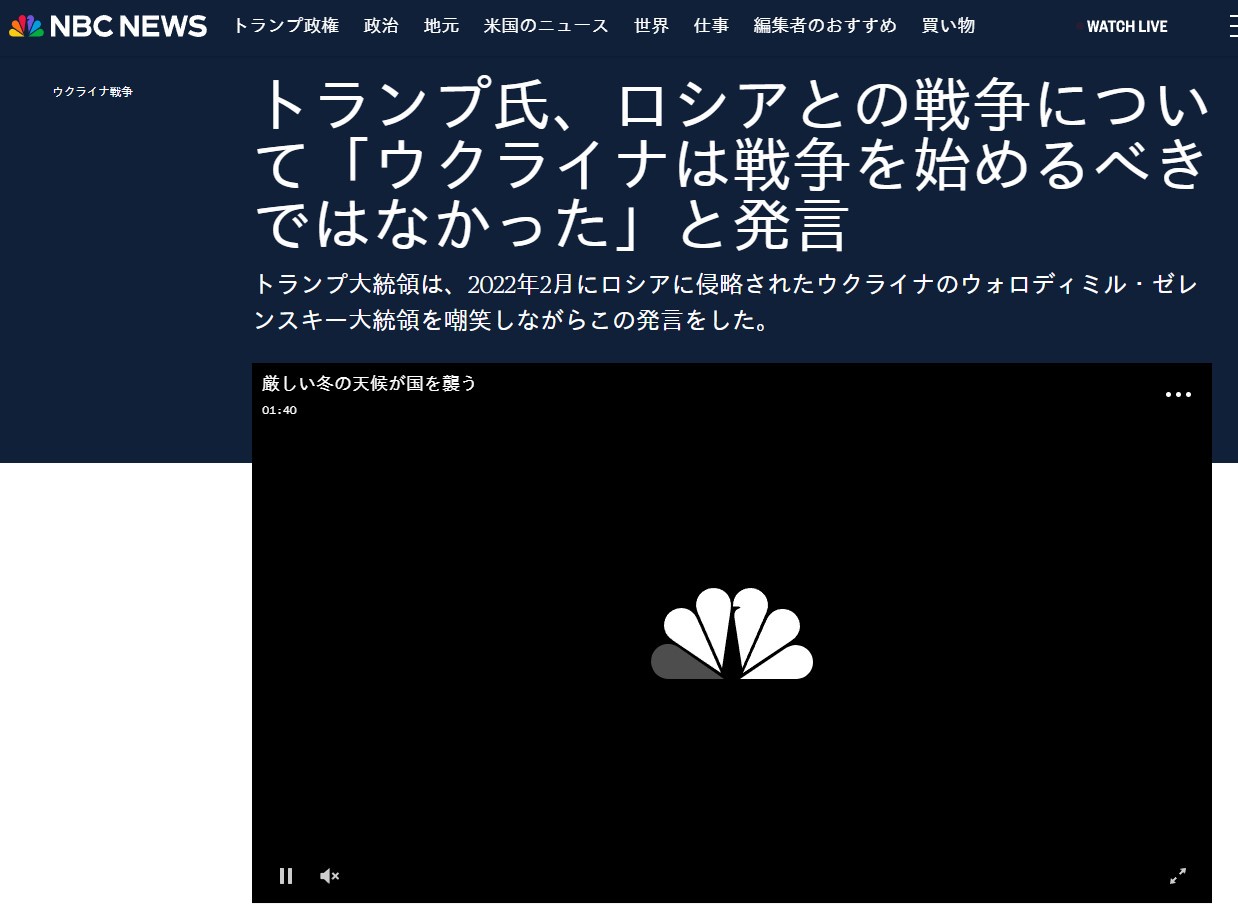The image size is (1238, 904).
Task: Open the ウクライナ戦争 category link
Action: coord(93,92)
